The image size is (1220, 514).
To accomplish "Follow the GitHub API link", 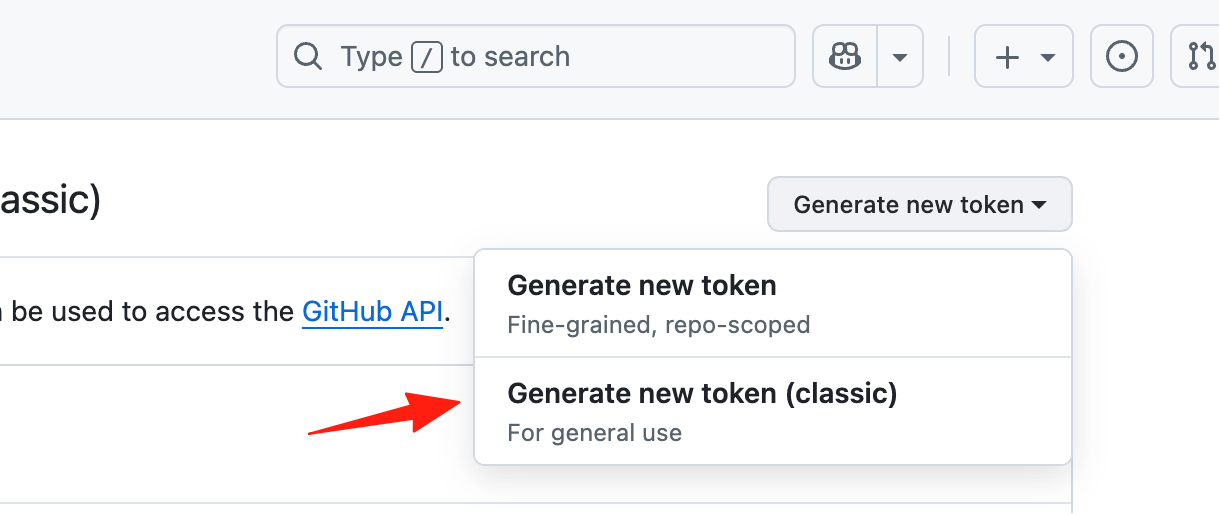I will point(372,311).
